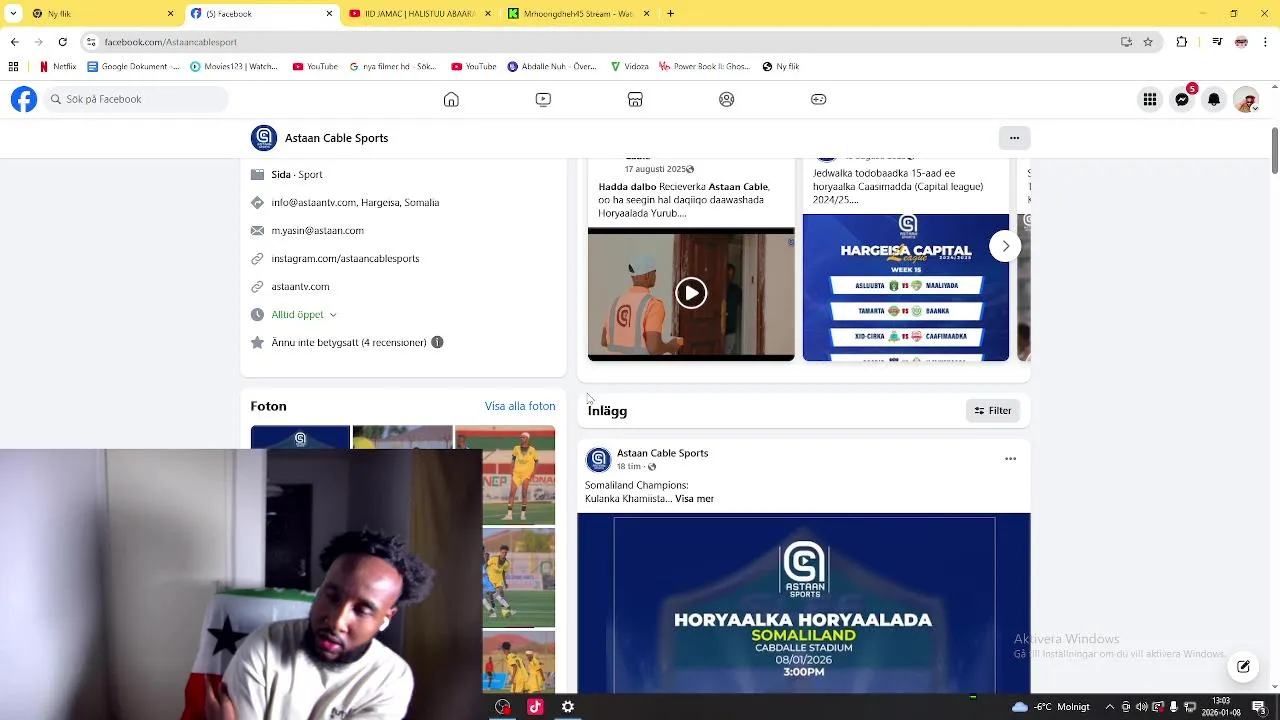Viewport: 1280px width, 720px height.
Task: Click 'Visa alla foton' link
Action: [x=520, y=406]
